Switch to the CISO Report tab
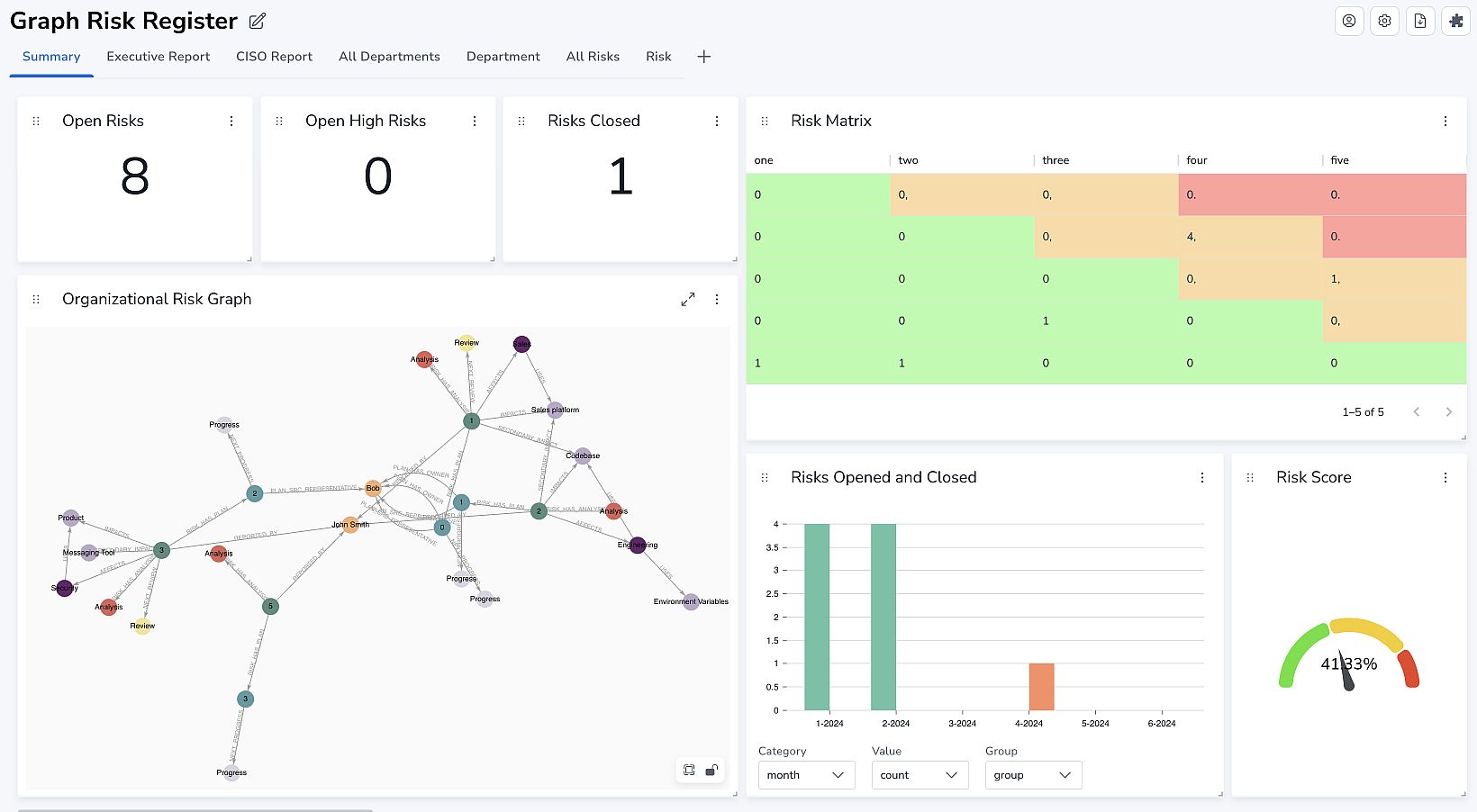The image size is (1477, 812). 275,57
